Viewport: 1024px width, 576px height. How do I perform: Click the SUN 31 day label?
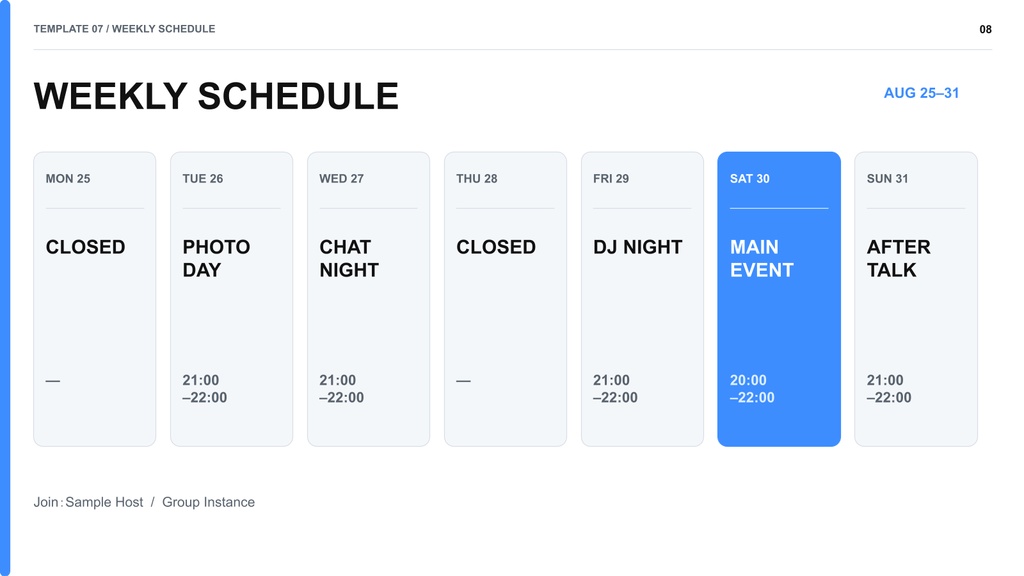[888, 178]
